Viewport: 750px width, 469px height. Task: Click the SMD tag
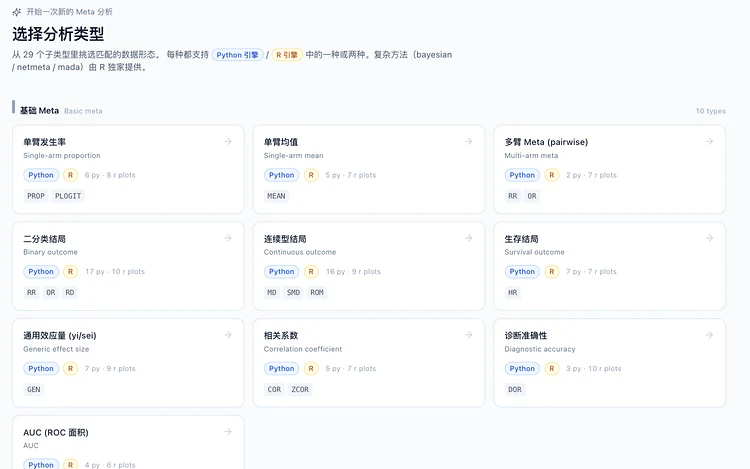pos(293,293)
